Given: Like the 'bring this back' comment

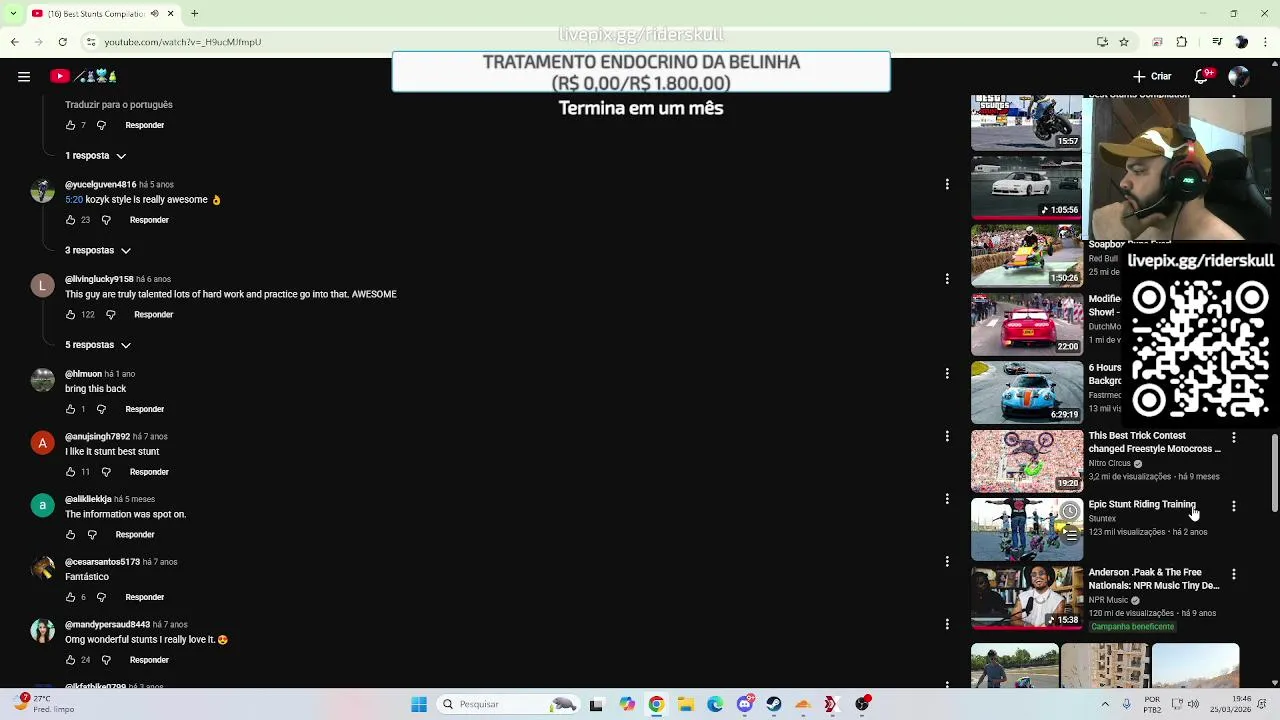Looking at the screenshot, I should 70,409.
